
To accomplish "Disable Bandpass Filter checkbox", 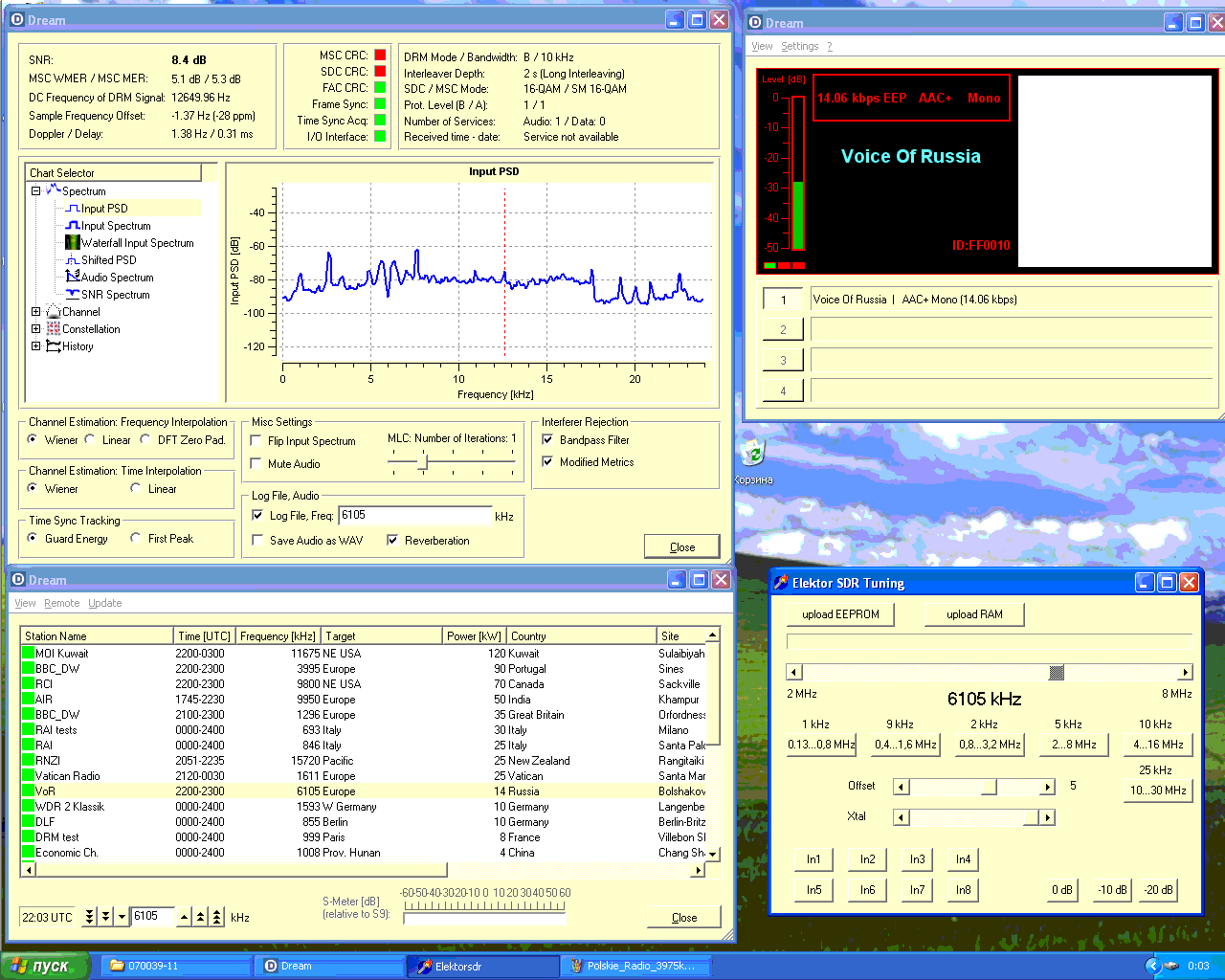I will [547, 440].
